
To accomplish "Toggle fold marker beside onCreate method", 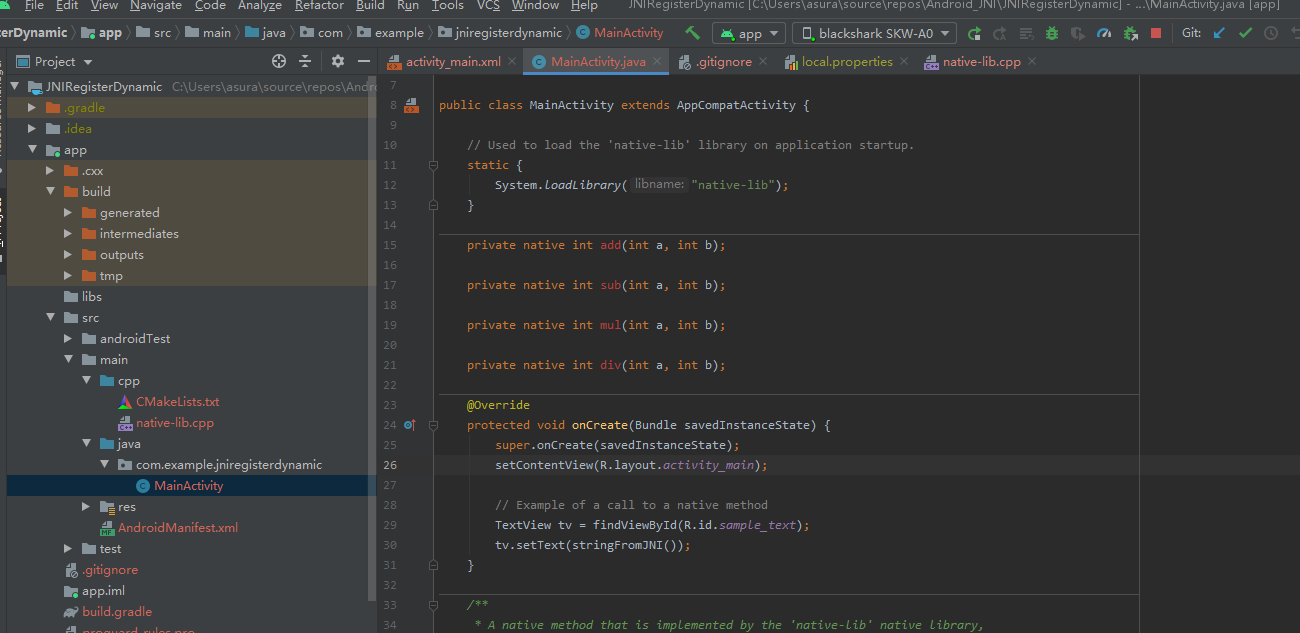I will point(433,425).
